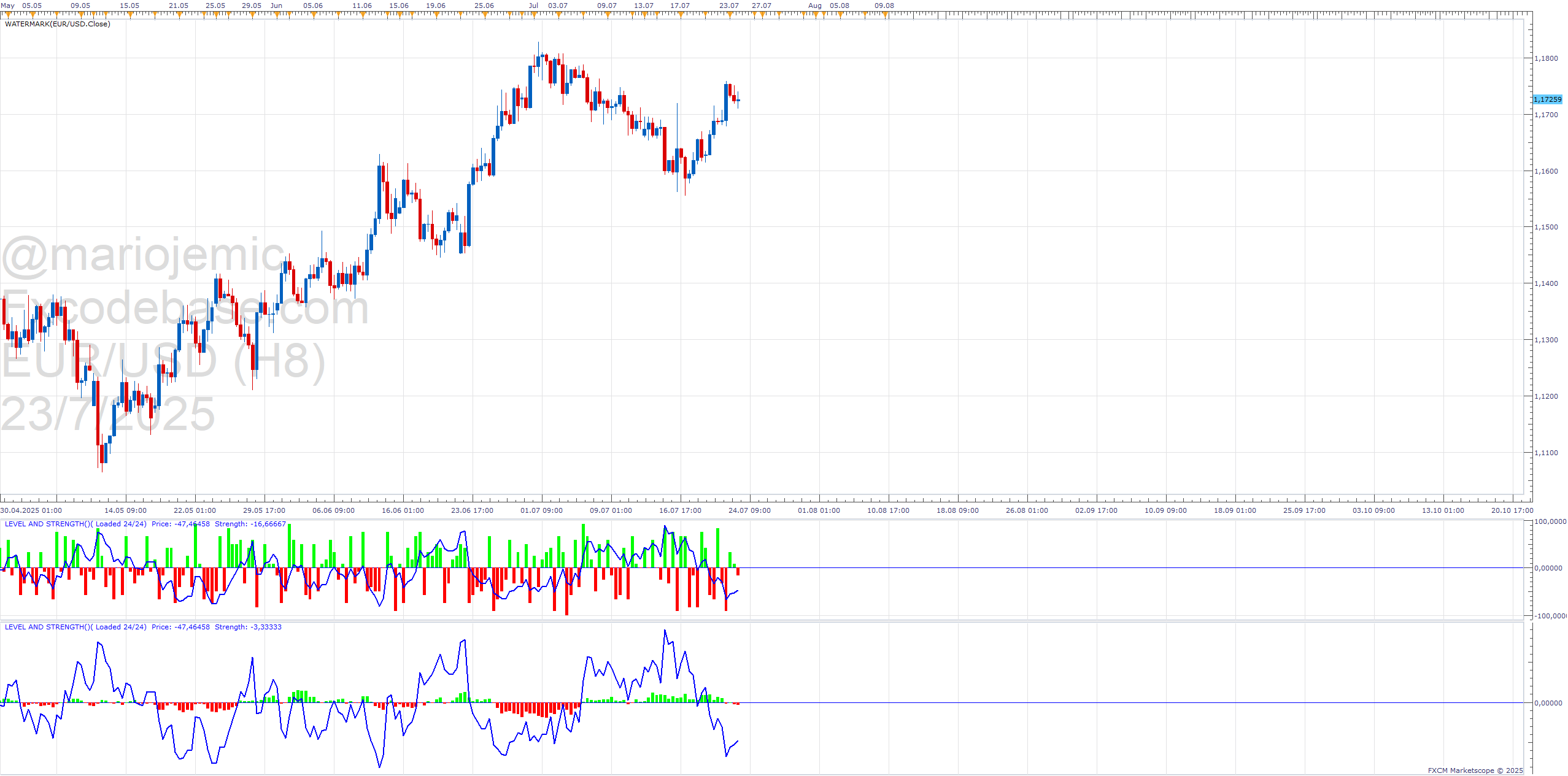Click the 05.08 date on top ruler
This screenshot has width=1568, height=776.
coord(840,6)
